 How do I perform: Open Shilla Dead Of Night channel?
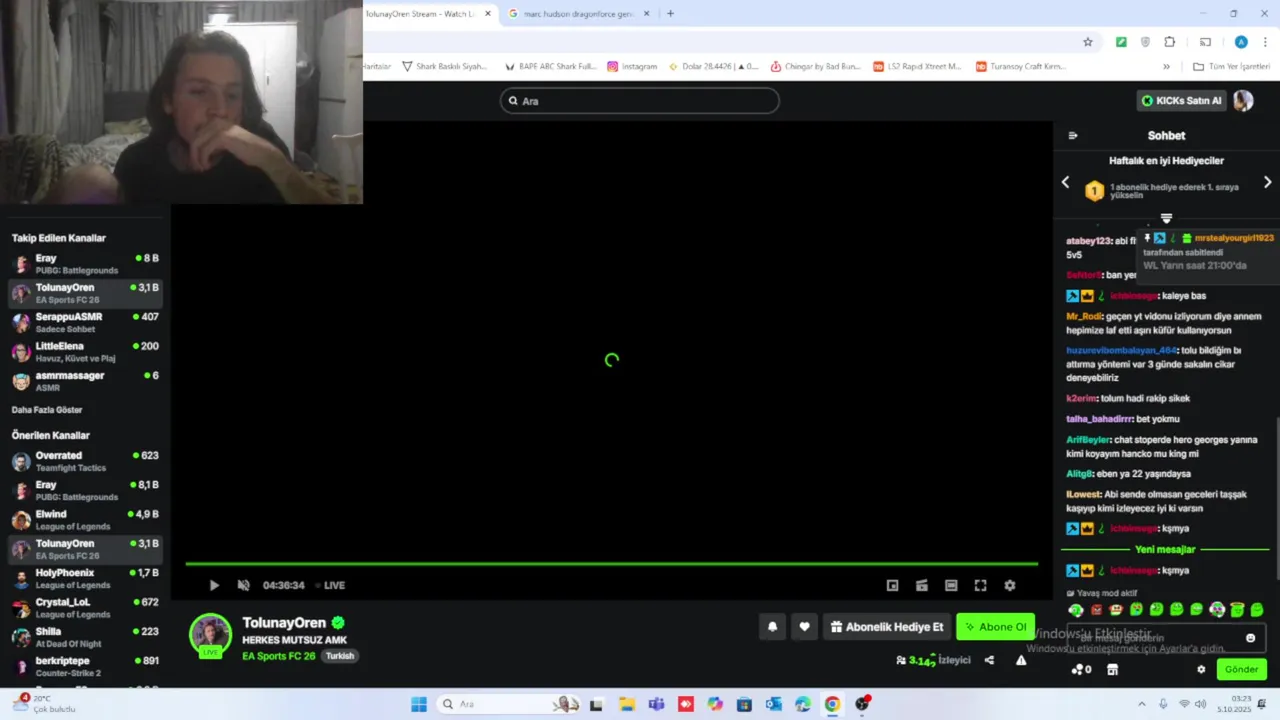86,637
